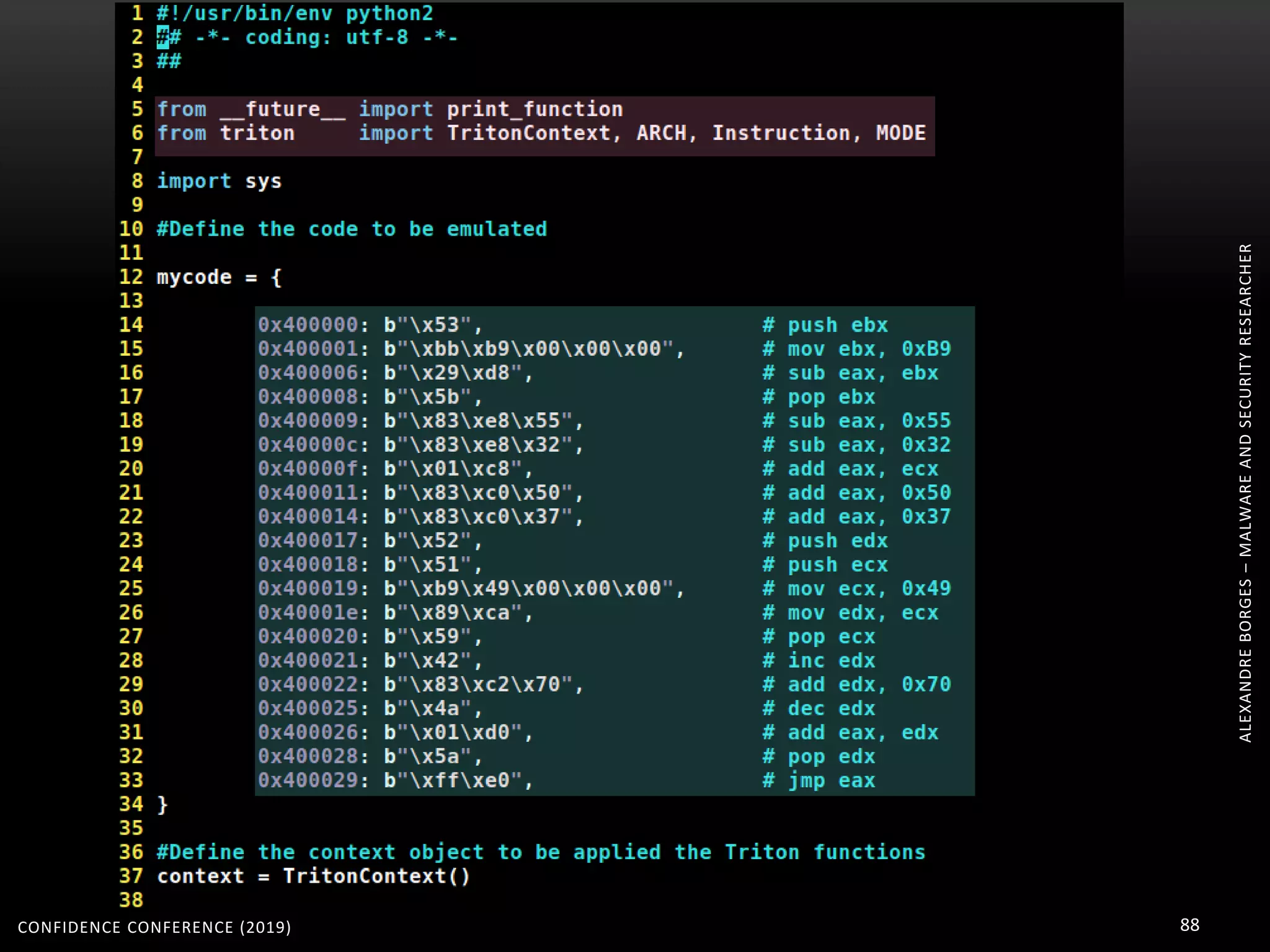This screenshot has width=1270, height=952.
Task: Click comment '# add eax, edx'
Action: tap(850, 733)
